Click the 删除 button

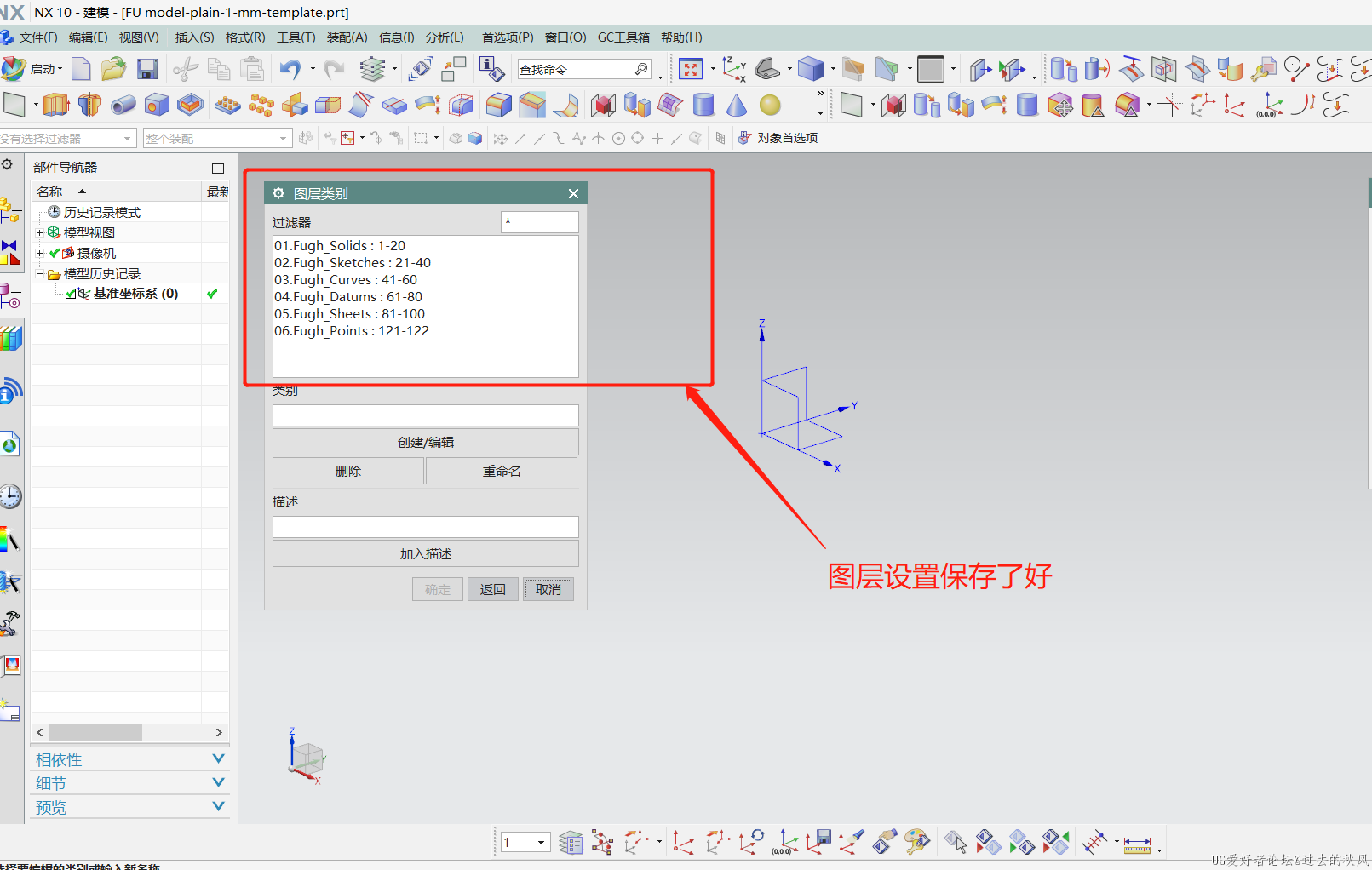click(348, 471)
